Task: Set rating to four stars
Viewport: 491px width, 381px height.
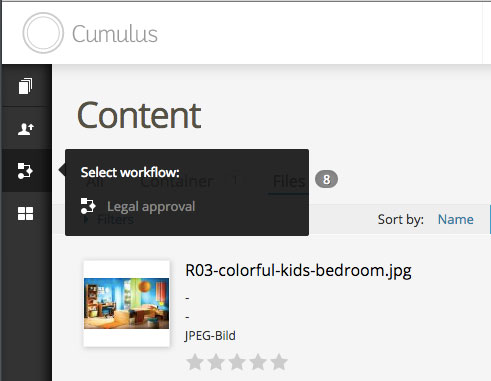Action: click(258, 362)
